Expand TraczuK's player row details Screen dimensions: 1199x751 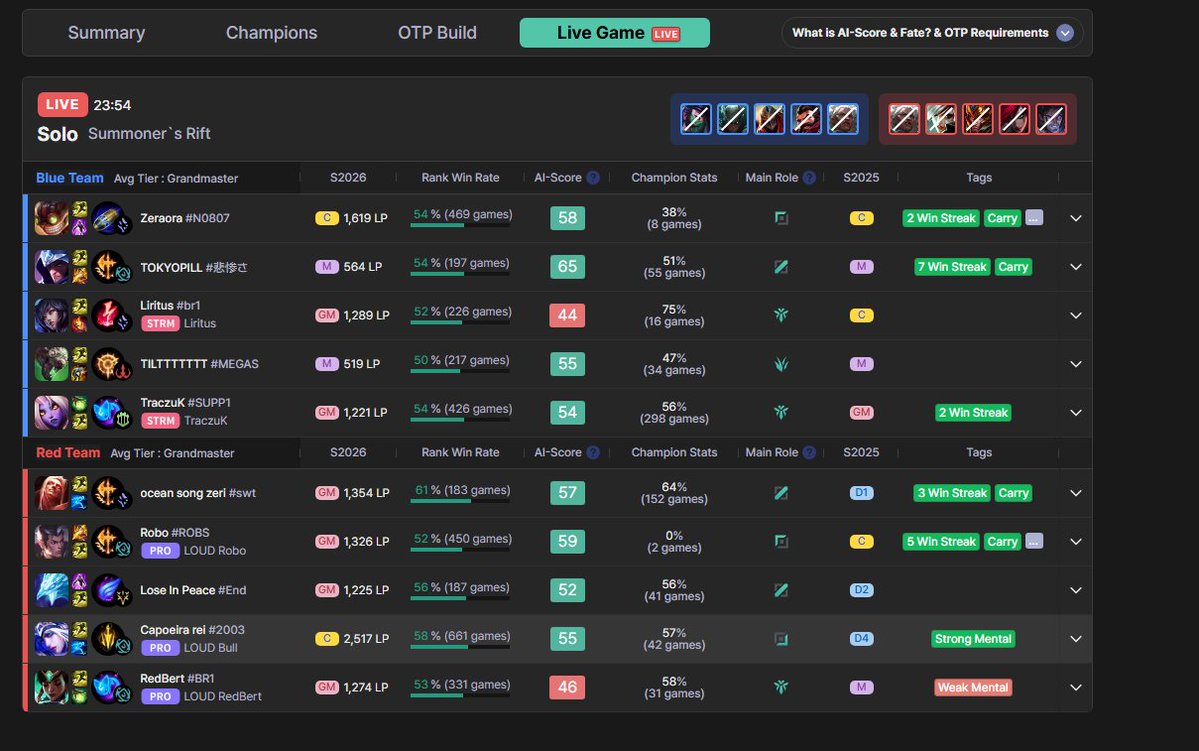point(1075,412)
